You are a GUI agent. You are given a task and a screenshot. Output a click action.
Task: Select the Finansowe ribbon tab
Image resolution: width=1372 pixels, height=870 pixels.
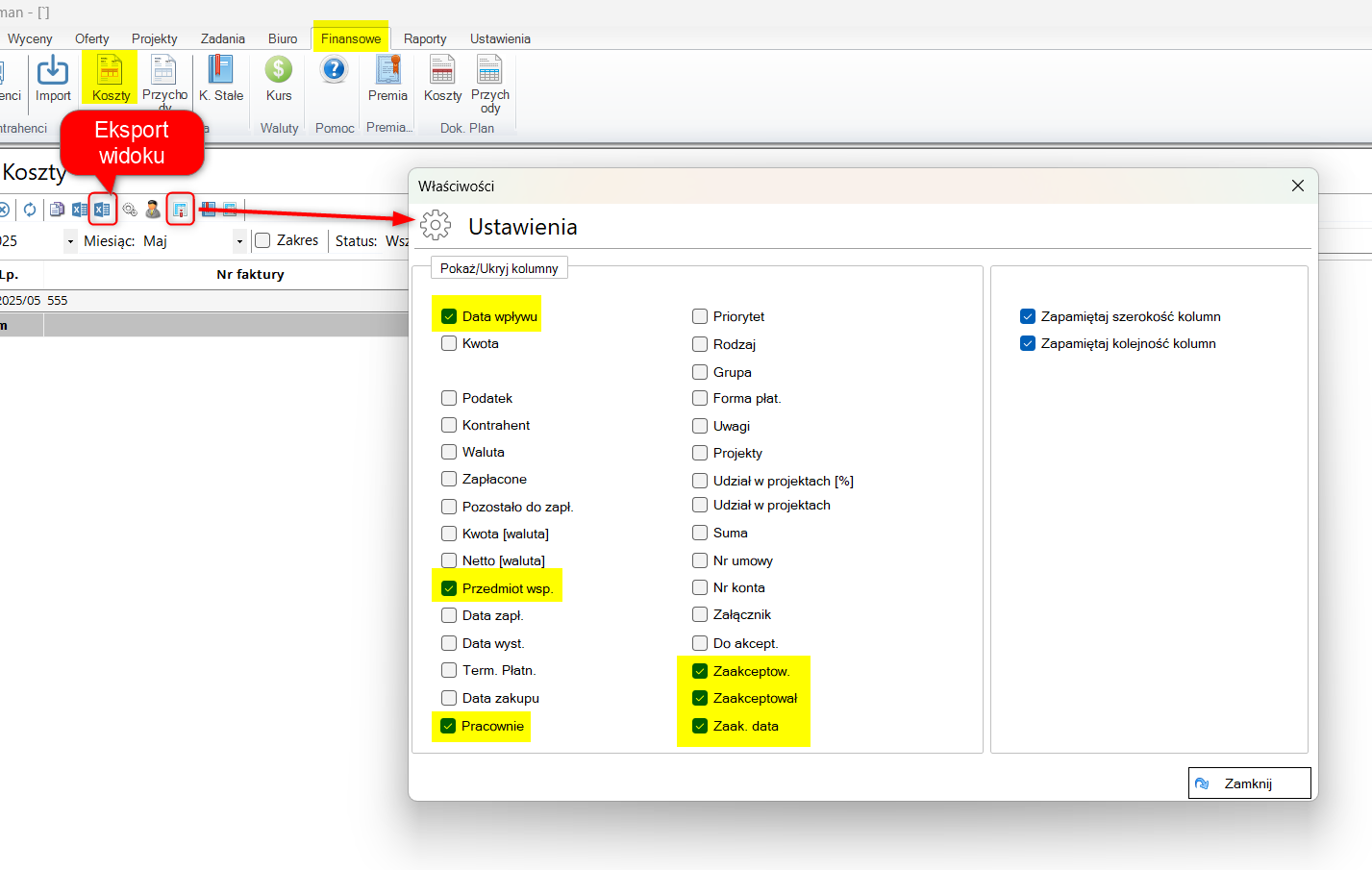[x=351, y=38]
